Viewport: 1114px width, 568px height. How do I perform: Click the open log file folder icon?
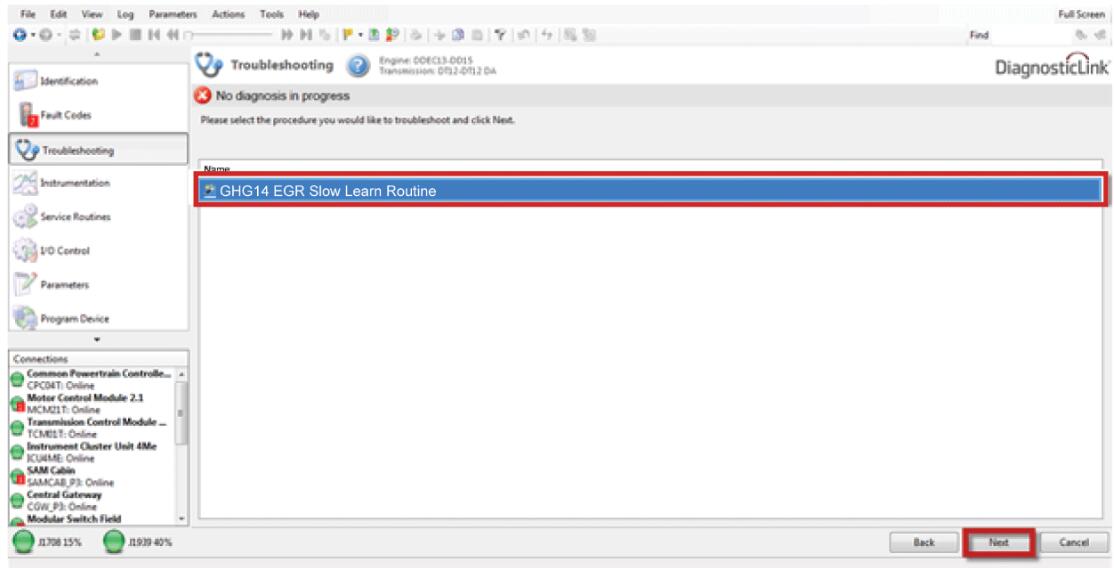click(x=99, y=35)
